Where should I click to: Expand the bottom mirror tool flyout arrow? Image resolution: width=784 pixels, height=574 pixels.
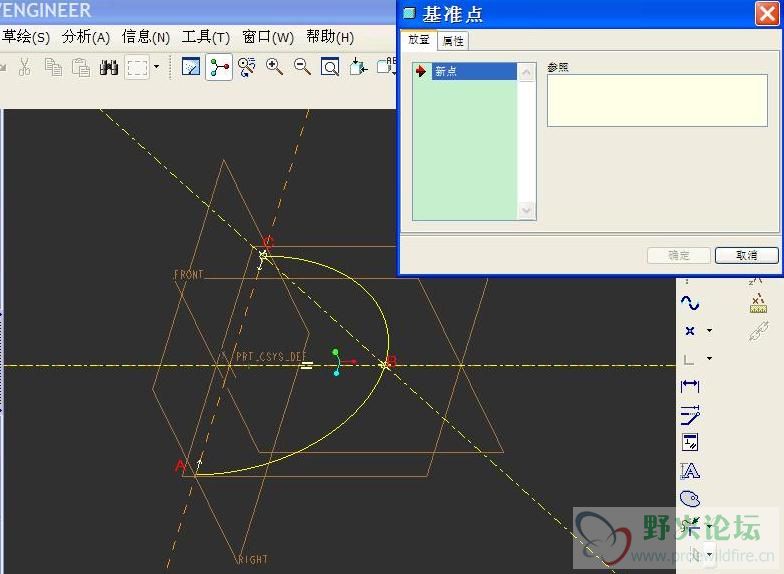coord(710,554)
